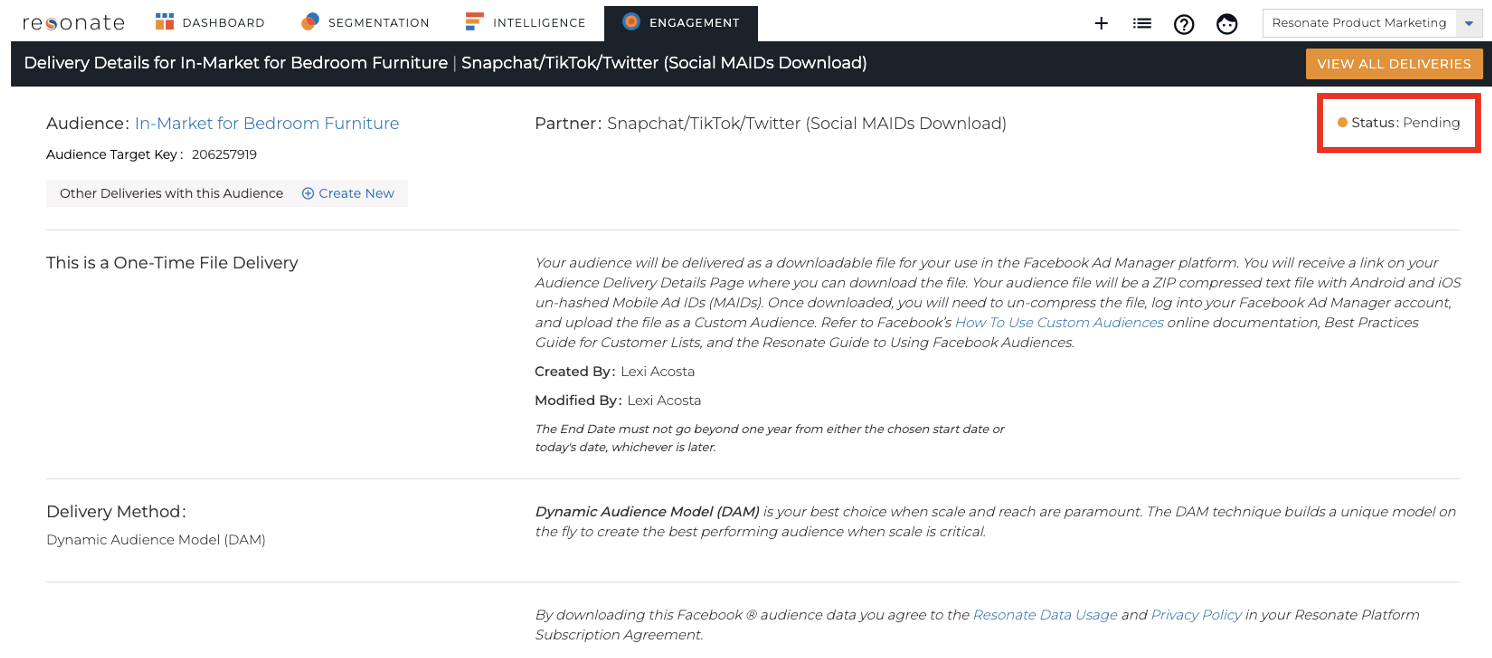Click the plus create icon
The width and height of the screenshot is (1492, 658).
click(x=1101, y=23)
